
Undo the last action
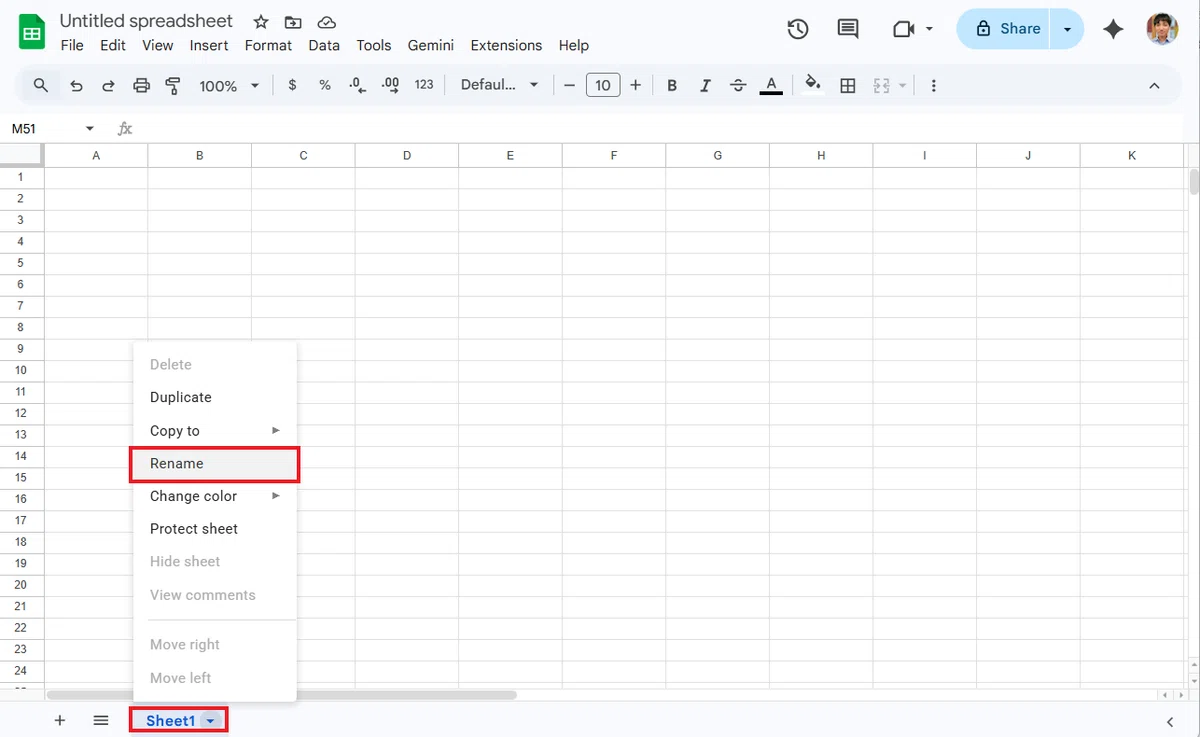76,86
